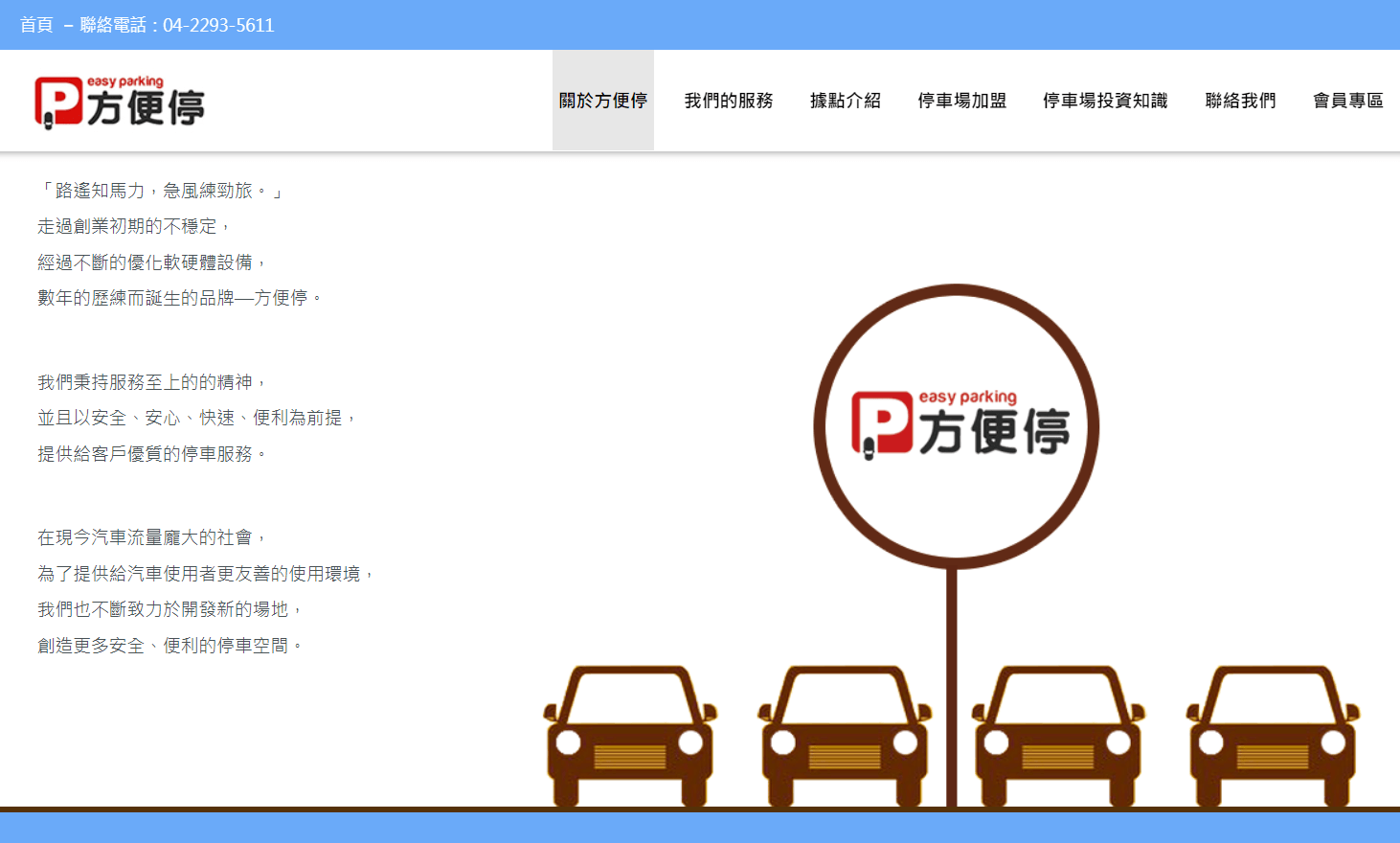
Task: Select 停車場加盟 from the navigation
Action: coord(961,101)
